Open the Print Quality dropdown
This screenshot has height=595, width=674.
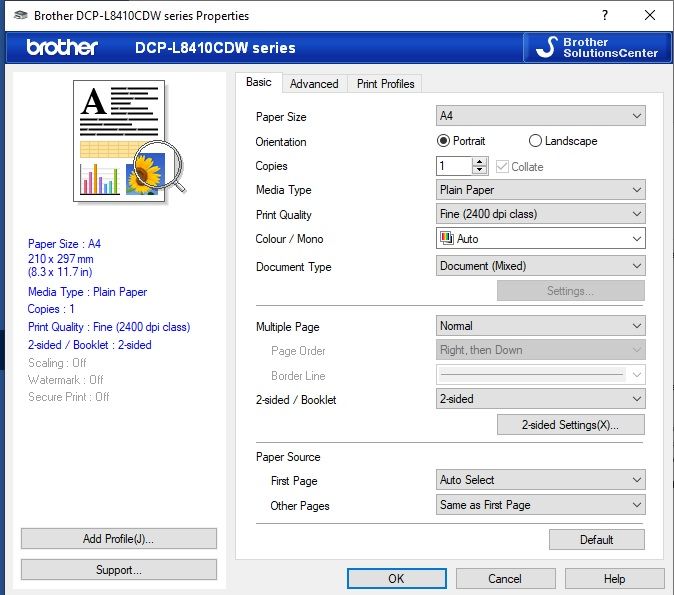540,214
